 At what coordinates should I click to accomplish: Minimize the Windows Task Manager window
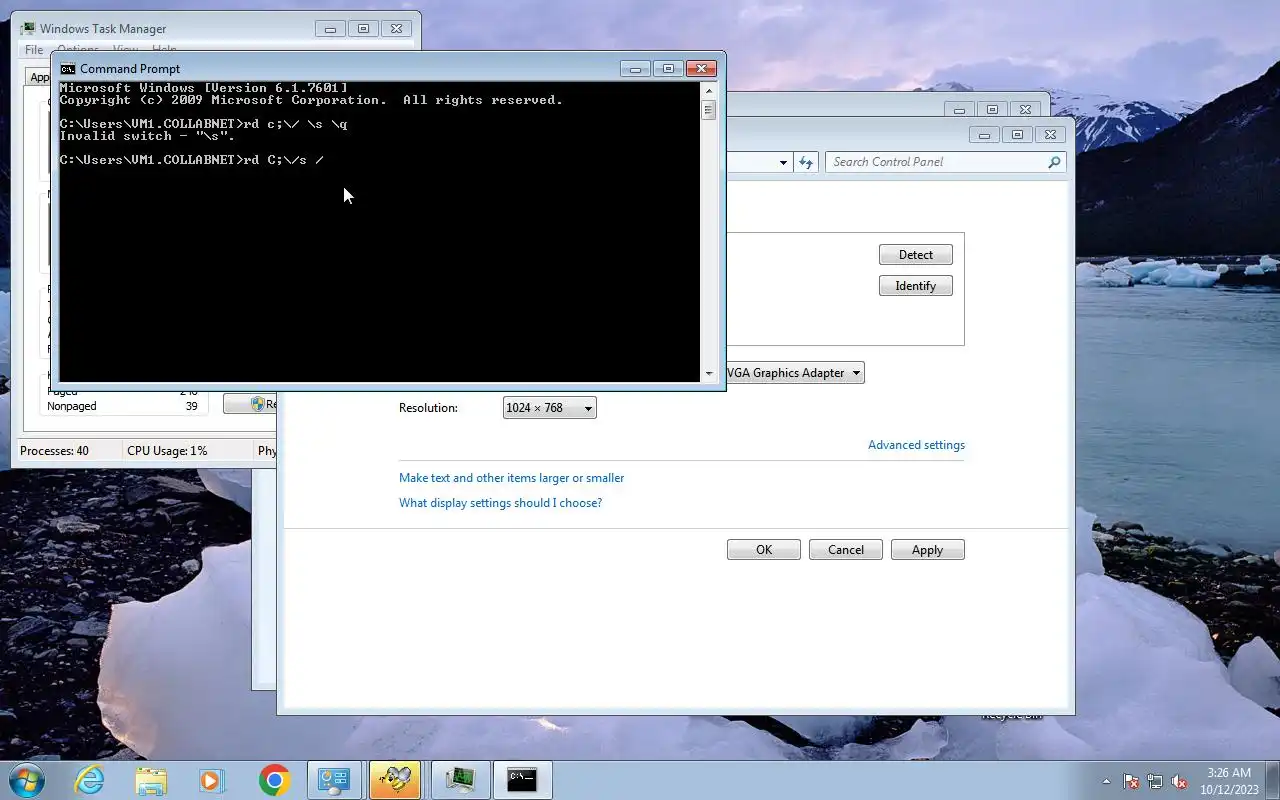330,29
